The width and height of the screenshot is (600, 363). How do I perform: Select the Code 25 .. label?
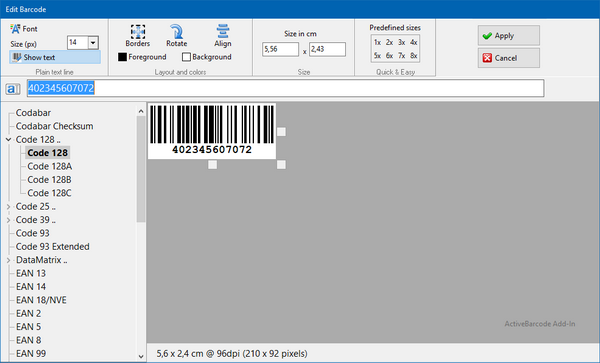click(36, 207)
